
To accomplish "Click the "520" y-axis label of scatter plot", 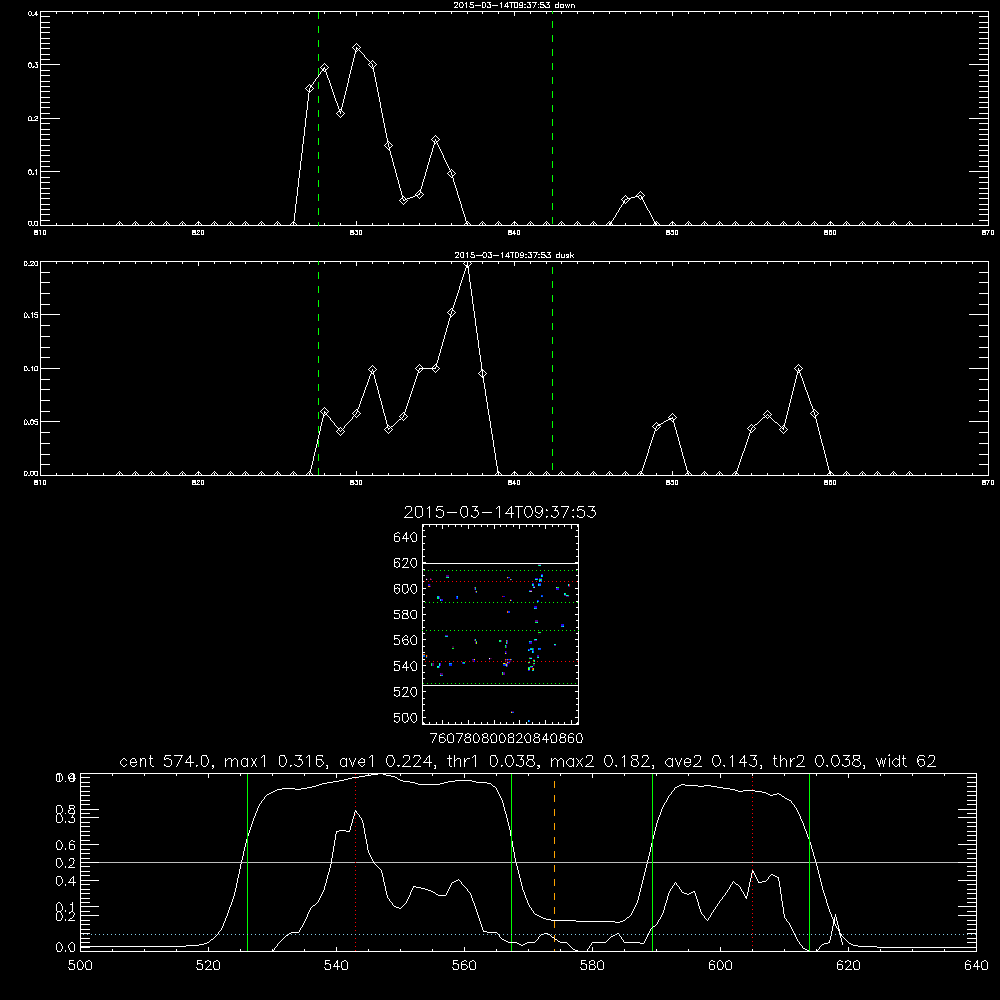I will point(406,692).
